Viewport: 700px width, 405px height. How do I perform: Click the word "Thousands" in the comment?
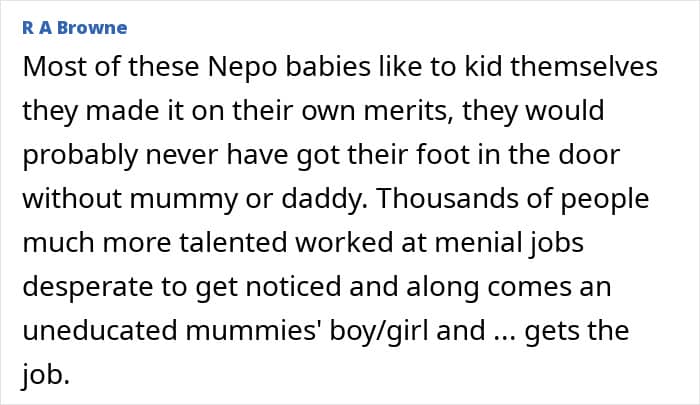(x=463, y=198)
